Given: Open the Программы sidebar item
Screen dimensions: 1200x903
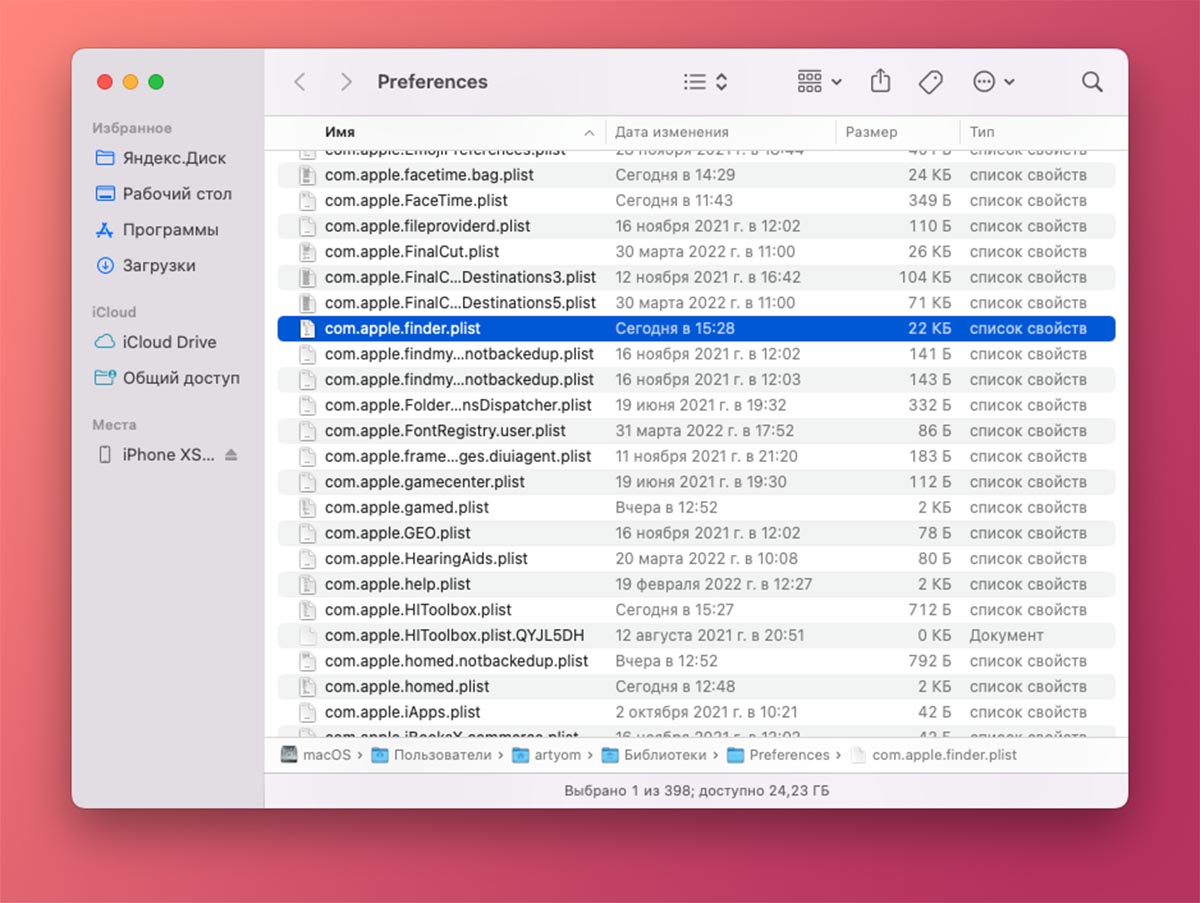Looking at the screenshot, I should pyautogui.click(x=169, y=230).
